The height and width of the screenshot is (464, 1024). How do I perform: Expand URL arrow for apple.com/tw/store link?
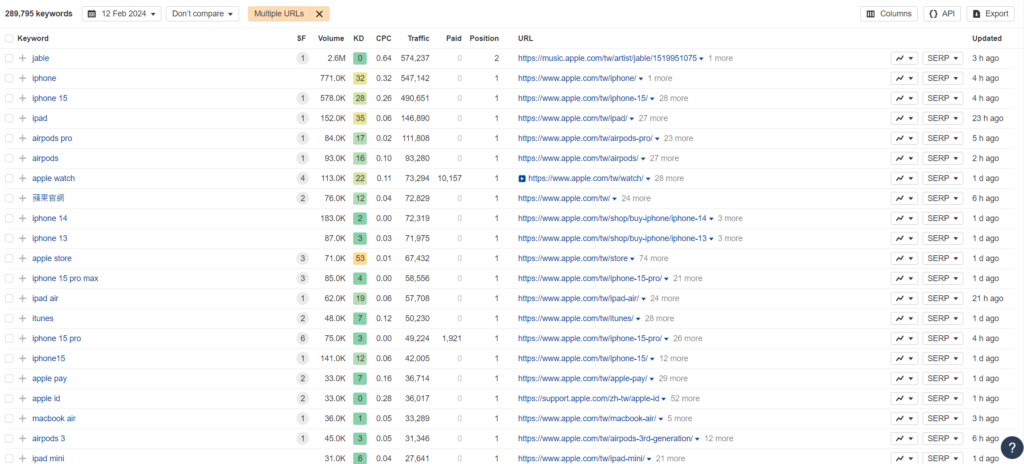[x=632, y=259]
